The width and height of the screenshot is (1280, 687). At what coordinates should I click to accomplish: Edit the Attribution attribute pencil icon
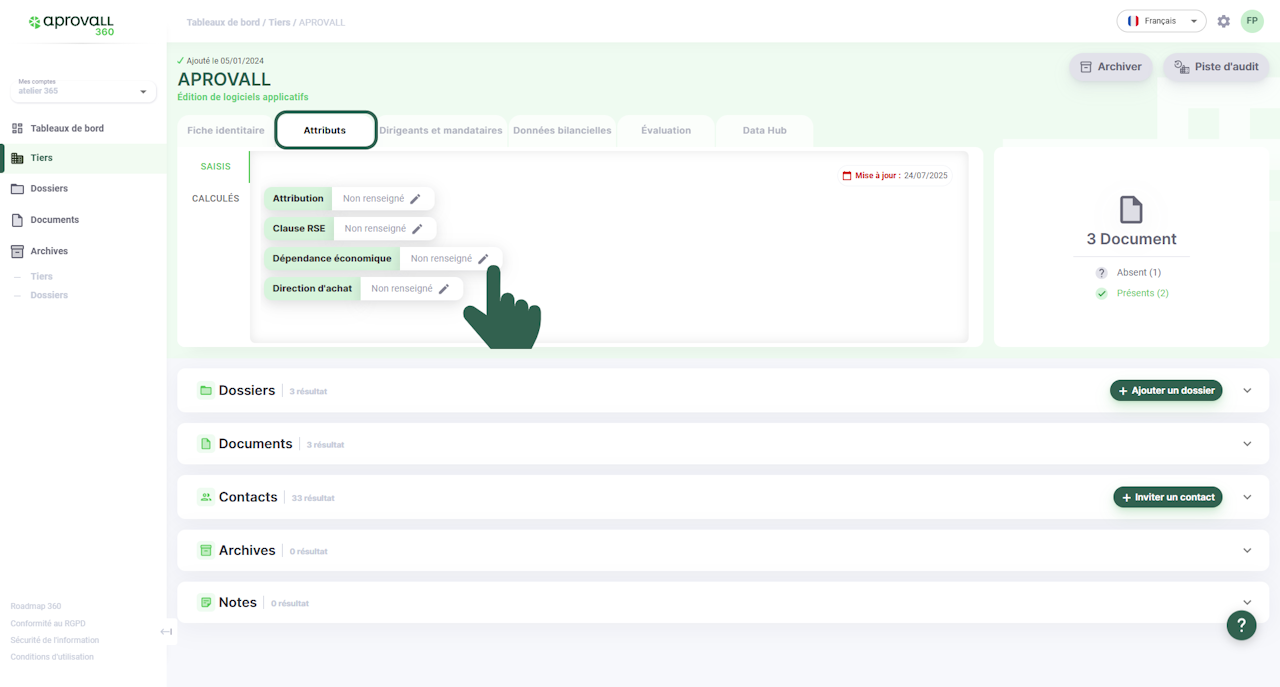click(x=415, y=199)
